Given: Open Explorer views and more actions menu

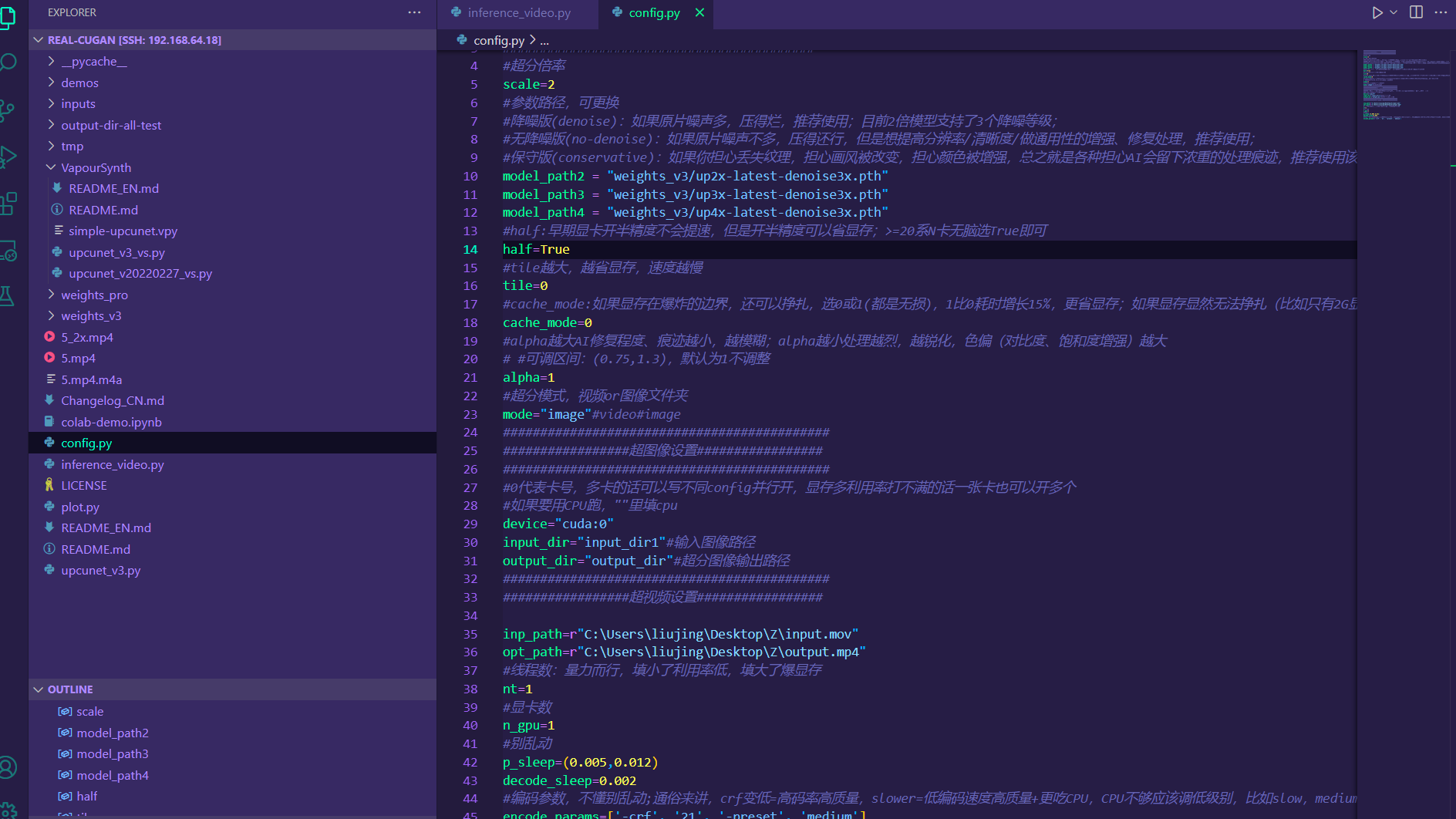Looking at the screenshot, I should coord(415,12).
